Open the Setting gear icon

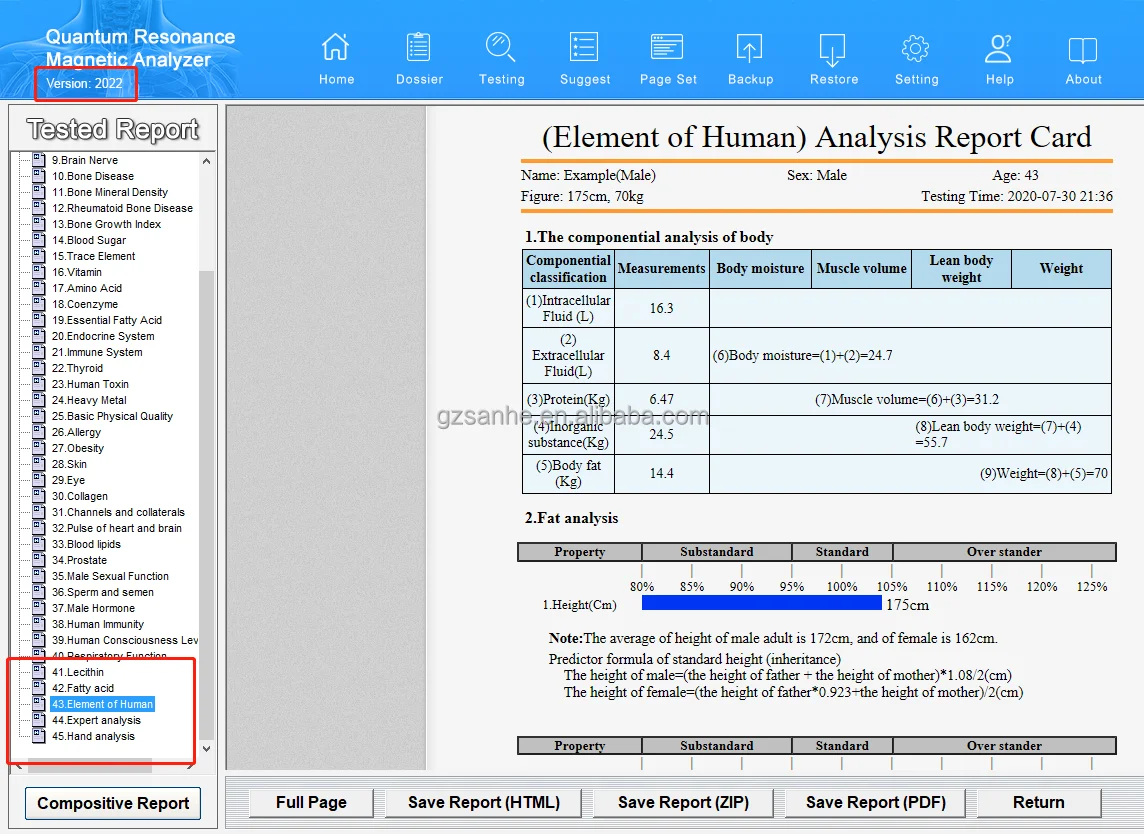click(x=916, y=48)
